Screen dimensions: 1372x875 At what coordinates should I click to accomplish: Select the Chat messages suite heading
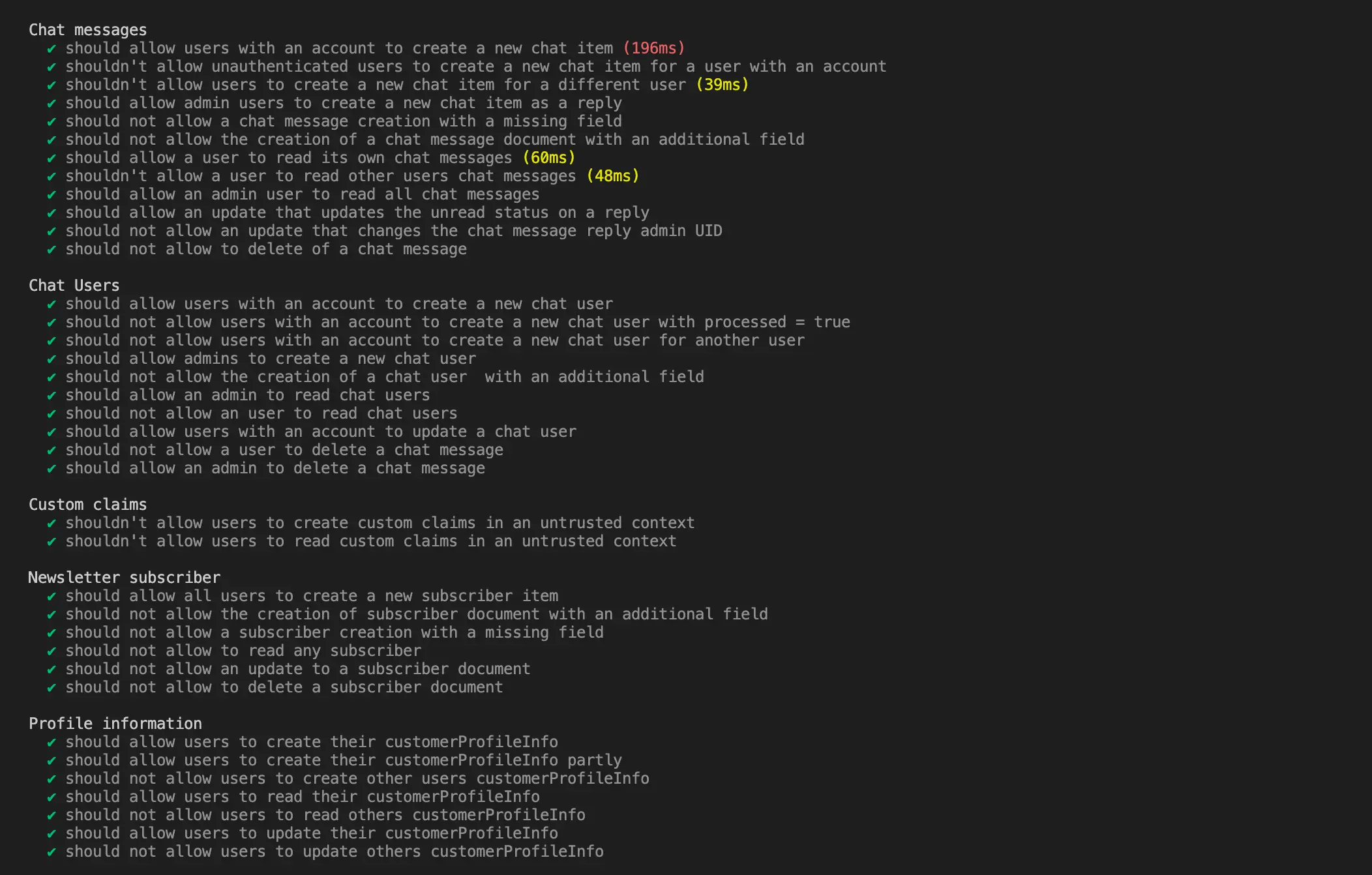pyautogui.click(x=88, y=30)
